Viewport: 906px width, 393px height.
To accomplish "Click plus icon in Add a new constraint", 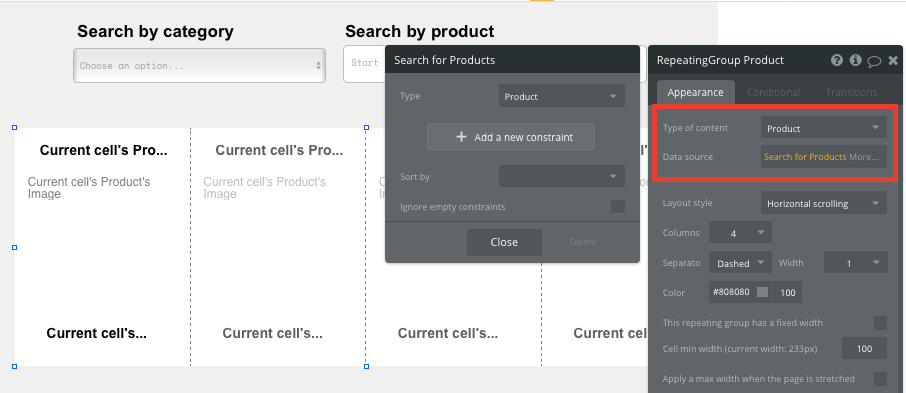I will 461,137.
